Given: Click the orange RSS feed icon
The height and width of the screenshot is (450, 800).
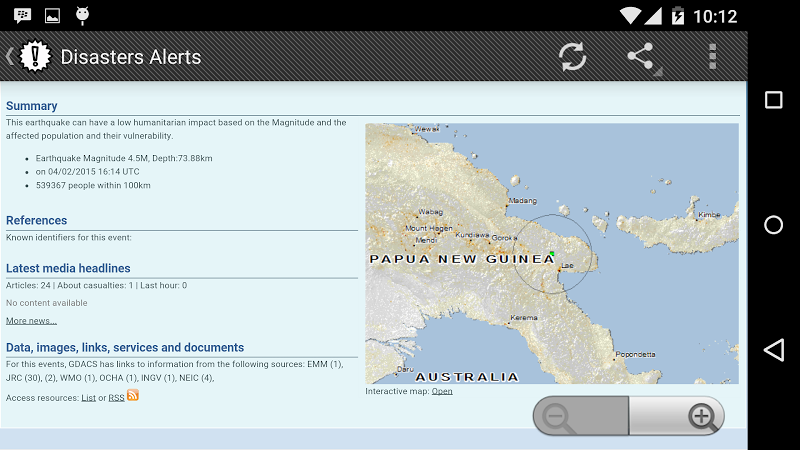Looking at the screenshot, I should coord(133,396).
